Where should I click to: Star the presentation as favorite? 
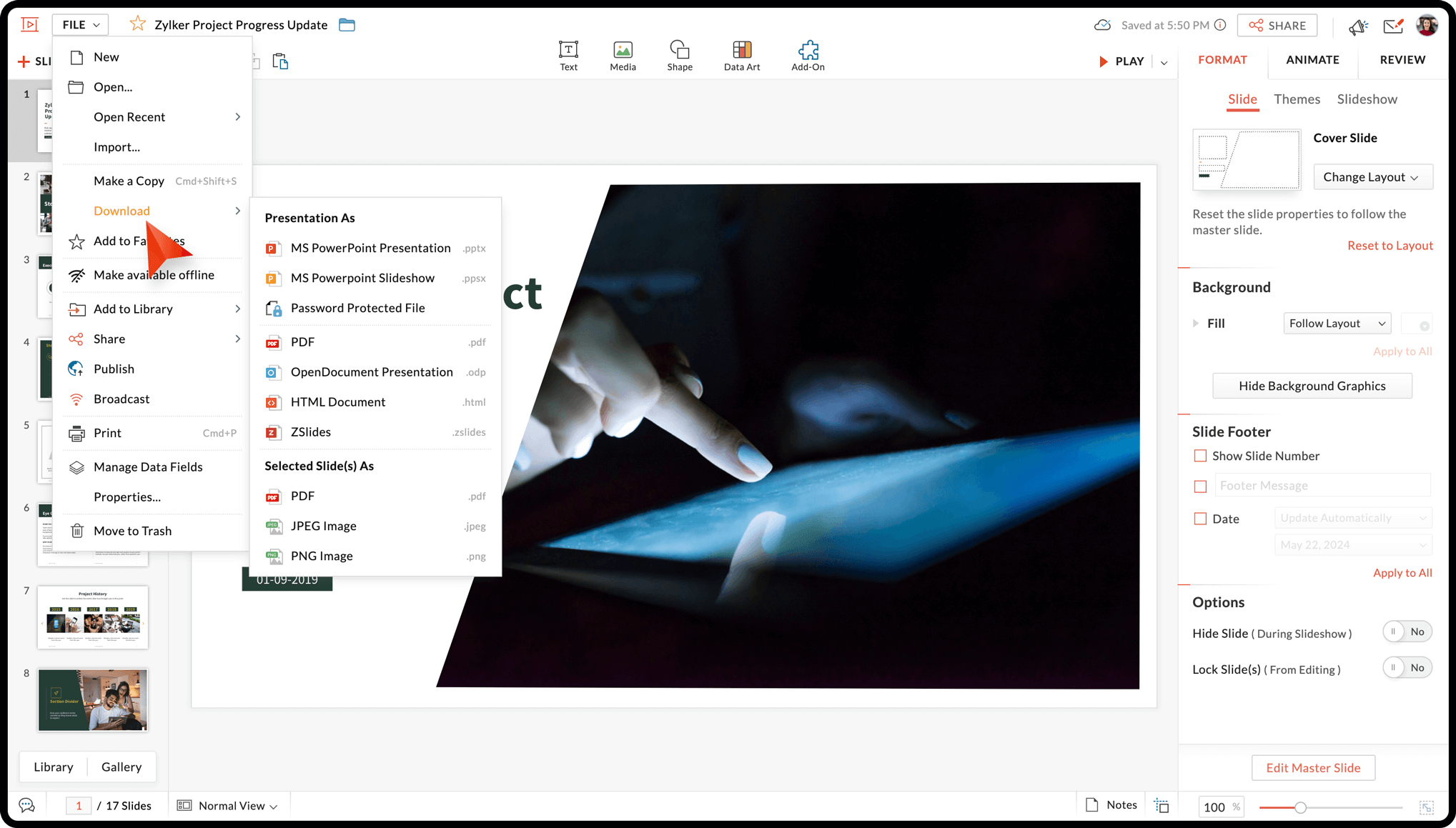[x=137, y=24]
